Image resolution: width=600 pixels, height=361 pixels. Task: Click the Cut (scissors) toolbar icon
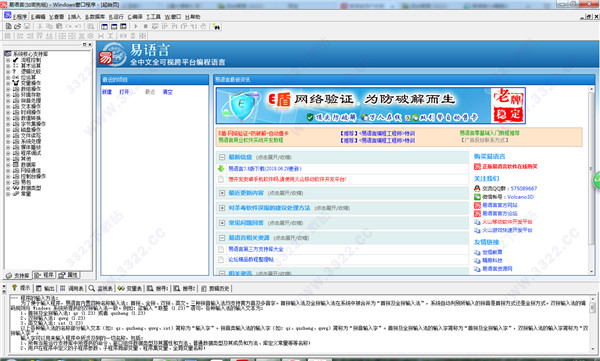[x=40, y=26]
